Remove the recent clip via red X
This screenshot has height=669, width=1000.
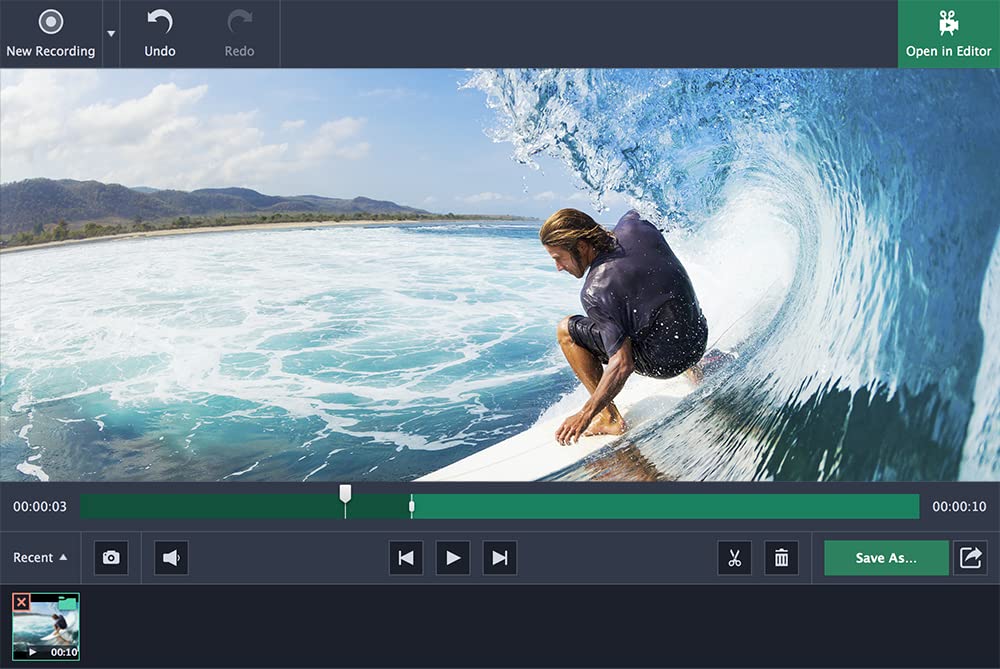(x=21, y=602)
